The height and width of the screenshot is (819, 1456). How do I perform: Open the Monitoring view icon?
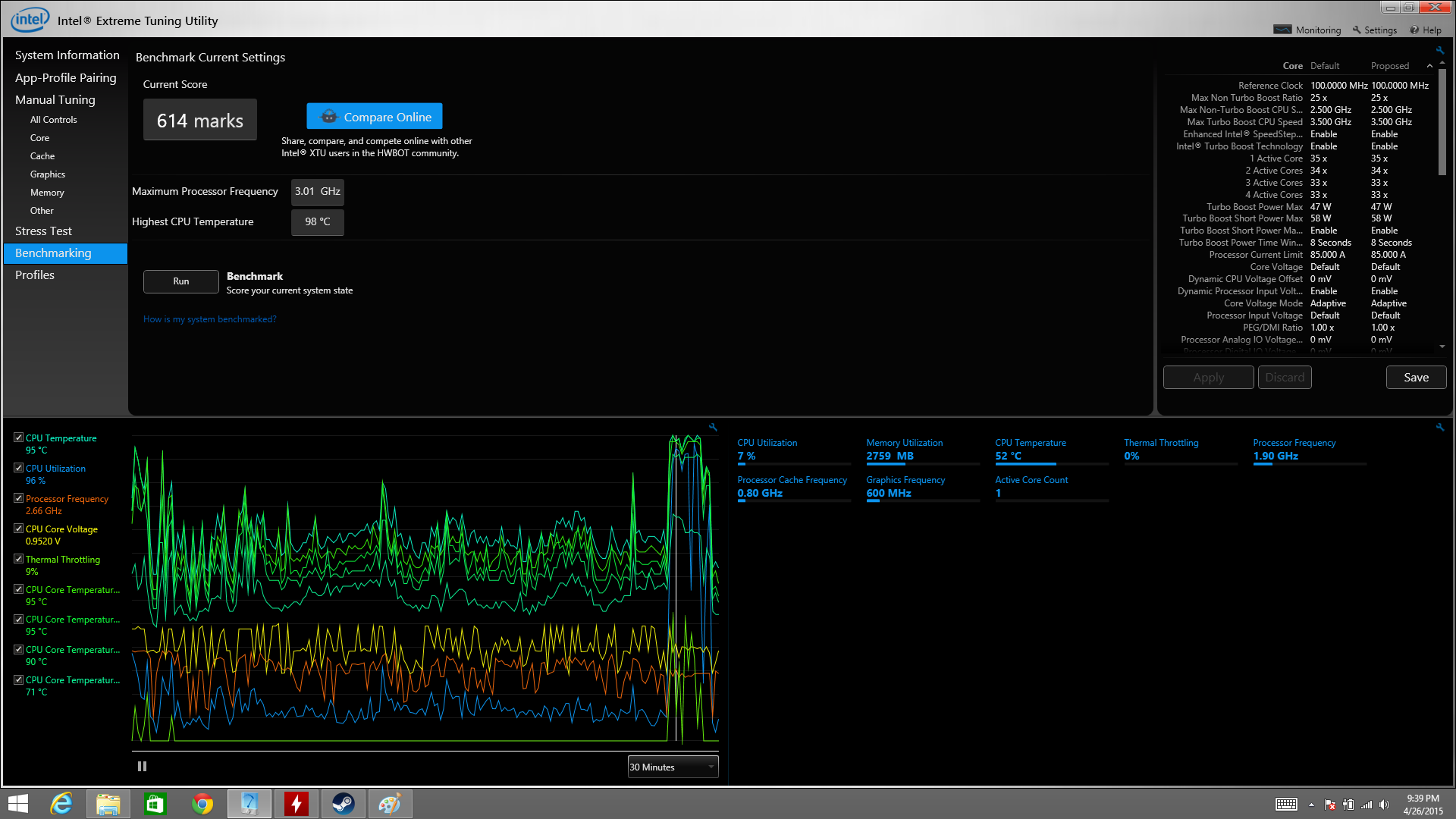tap(1282, 30)
